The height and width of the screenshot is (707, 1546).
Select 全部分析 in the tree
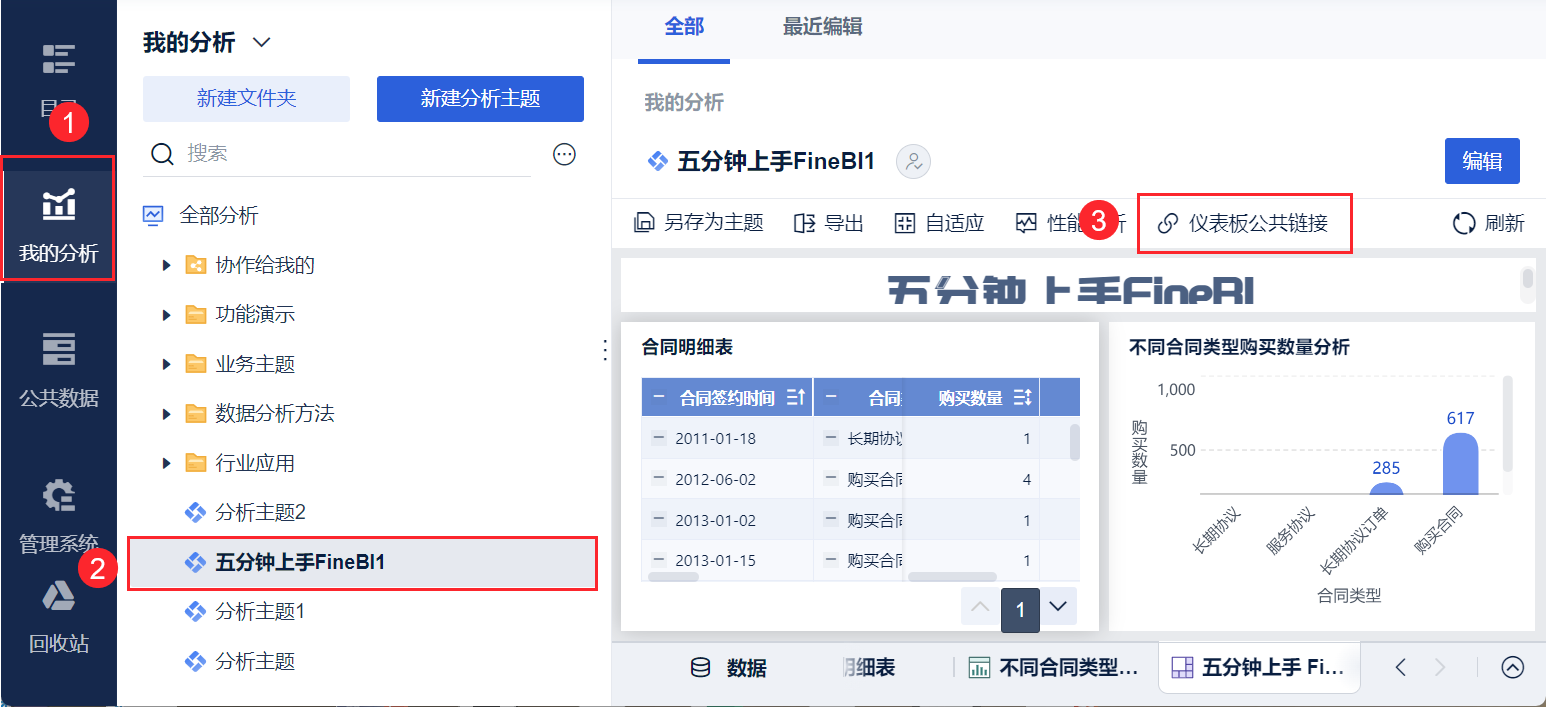pyautogui.click(x=218, y=215)
